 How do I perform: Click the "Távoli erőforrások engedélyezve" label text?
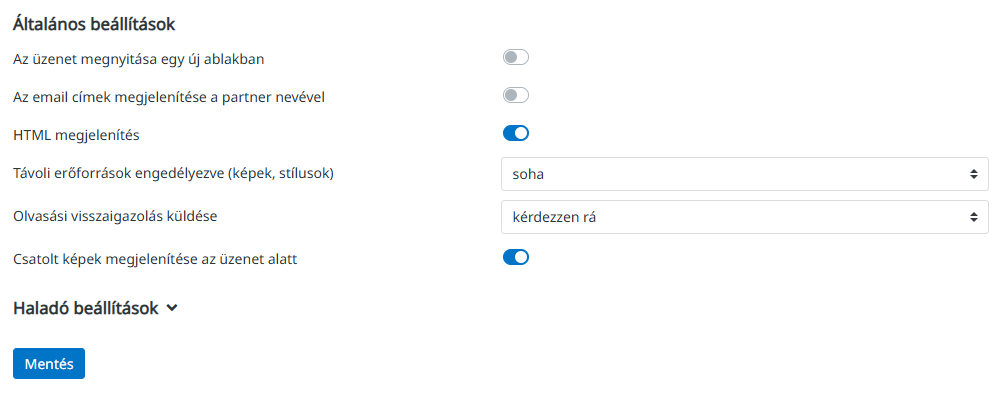click(x=172, y=173)
